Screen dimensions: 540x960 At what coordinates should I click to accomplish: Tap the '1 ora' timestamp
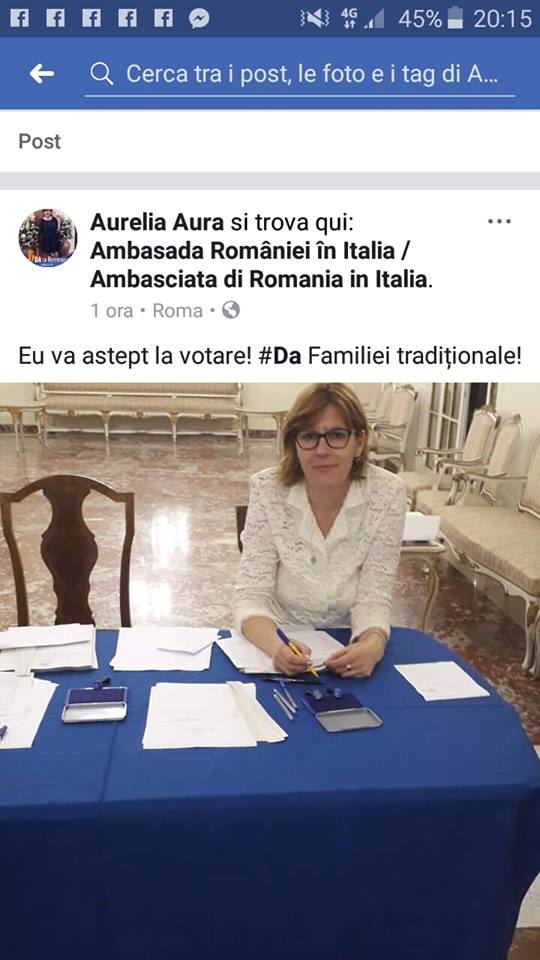[x=112, y=311]
